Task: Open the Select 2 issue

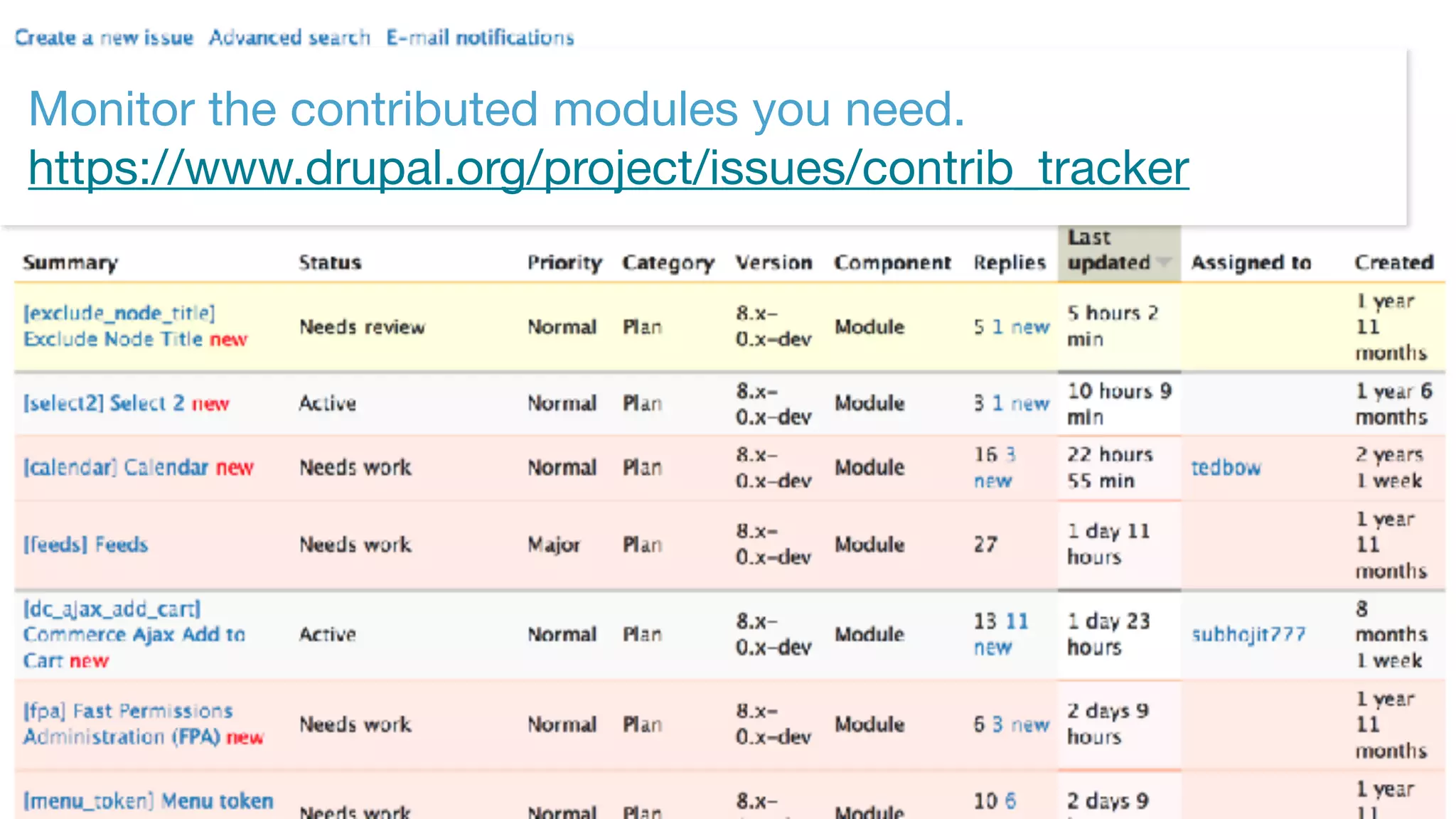Action: (104, 403)
